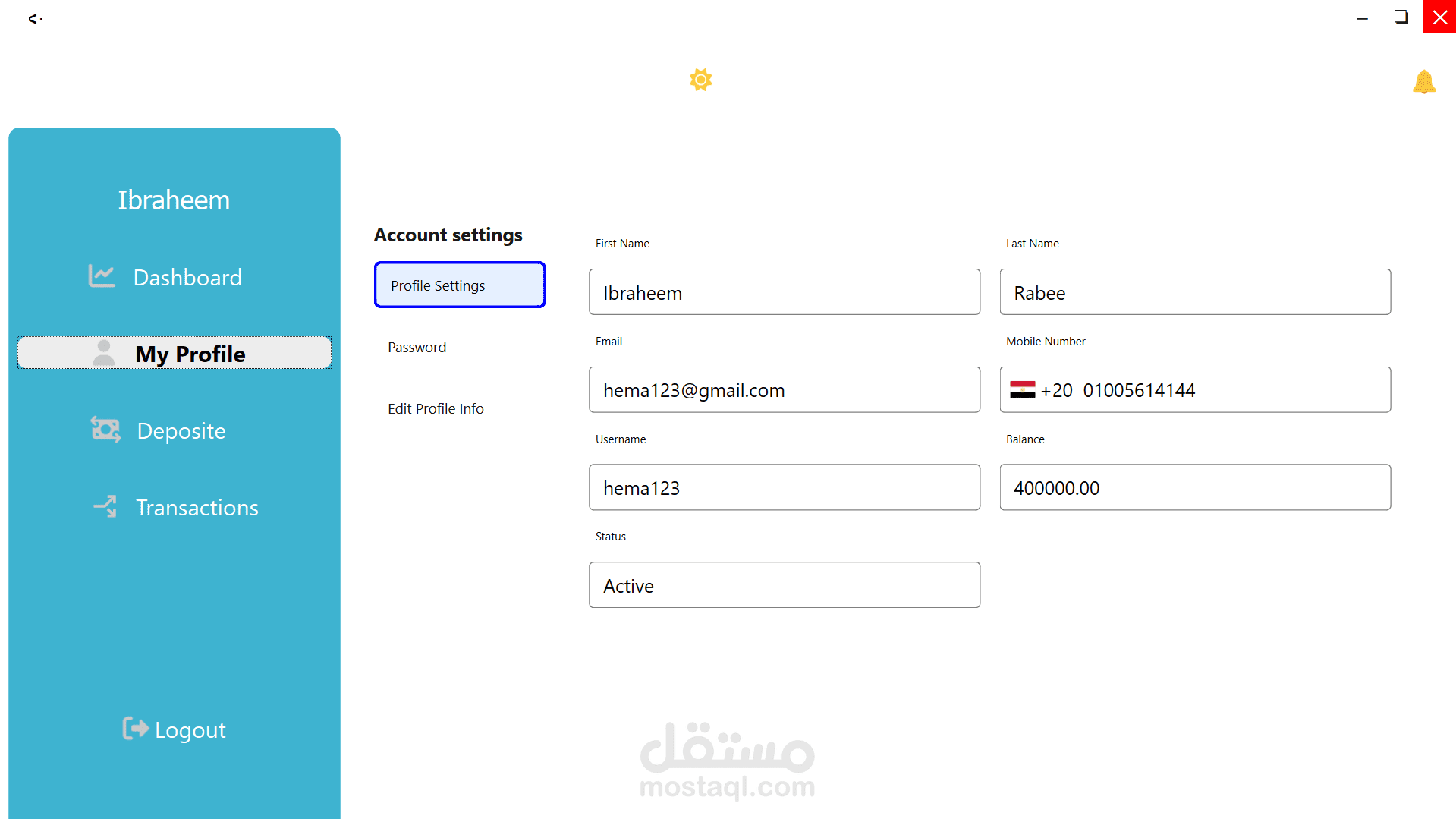Go to the Deposite page
The image size is (1456, 819).
click(175, 430)
